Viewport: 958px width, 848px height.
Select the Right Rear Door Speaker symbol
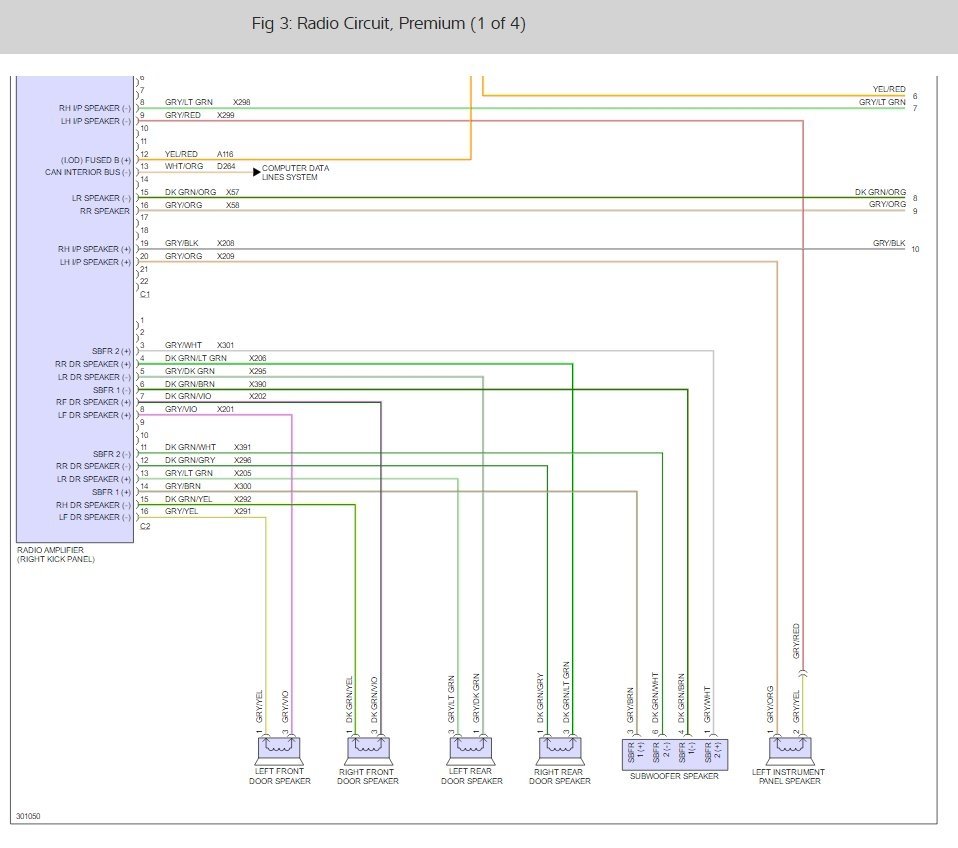(x=560, y=750)
